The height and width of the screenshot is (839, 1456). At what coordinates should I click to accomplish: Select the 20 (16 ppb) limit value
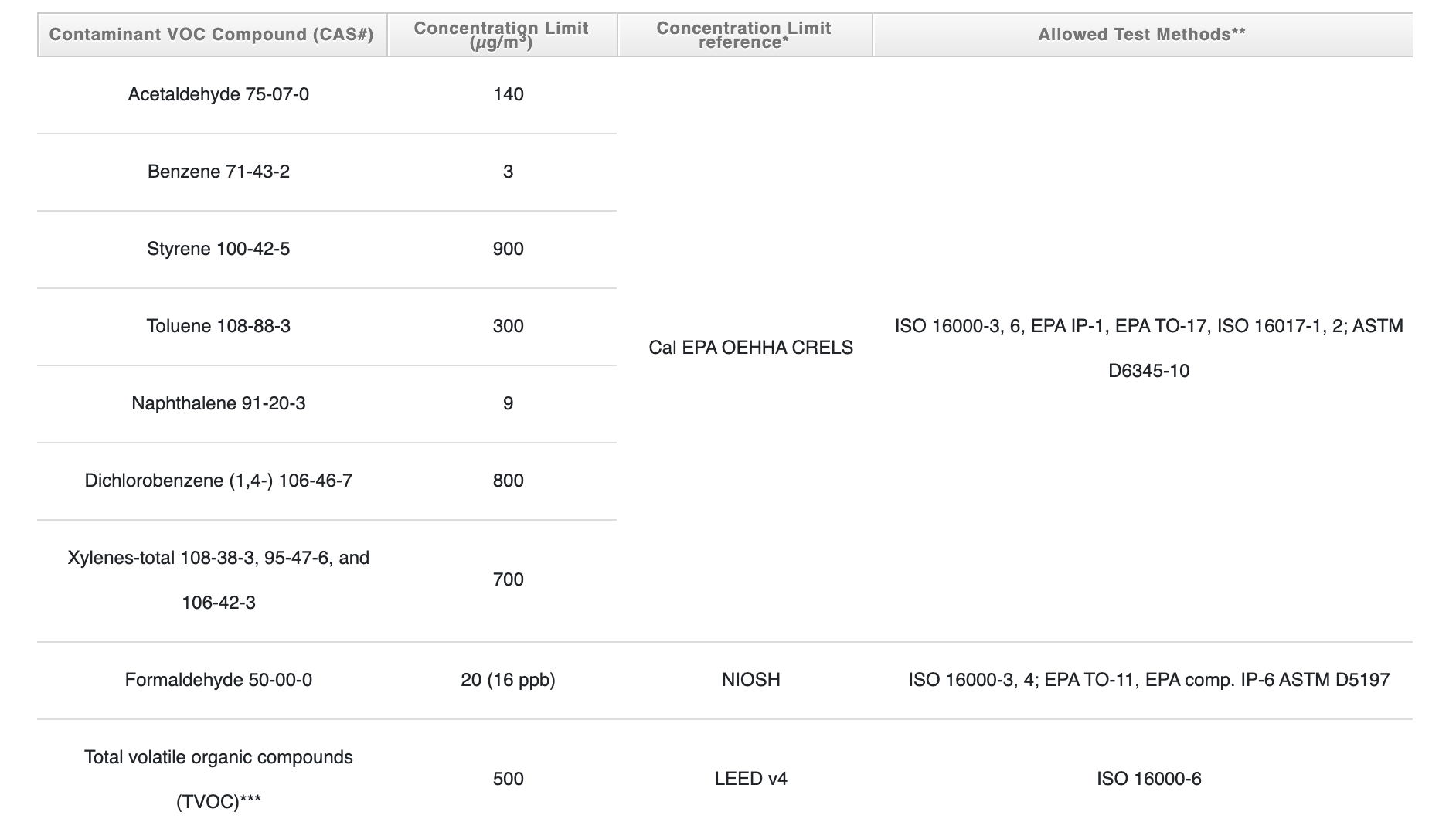click(x=508, y=680)
